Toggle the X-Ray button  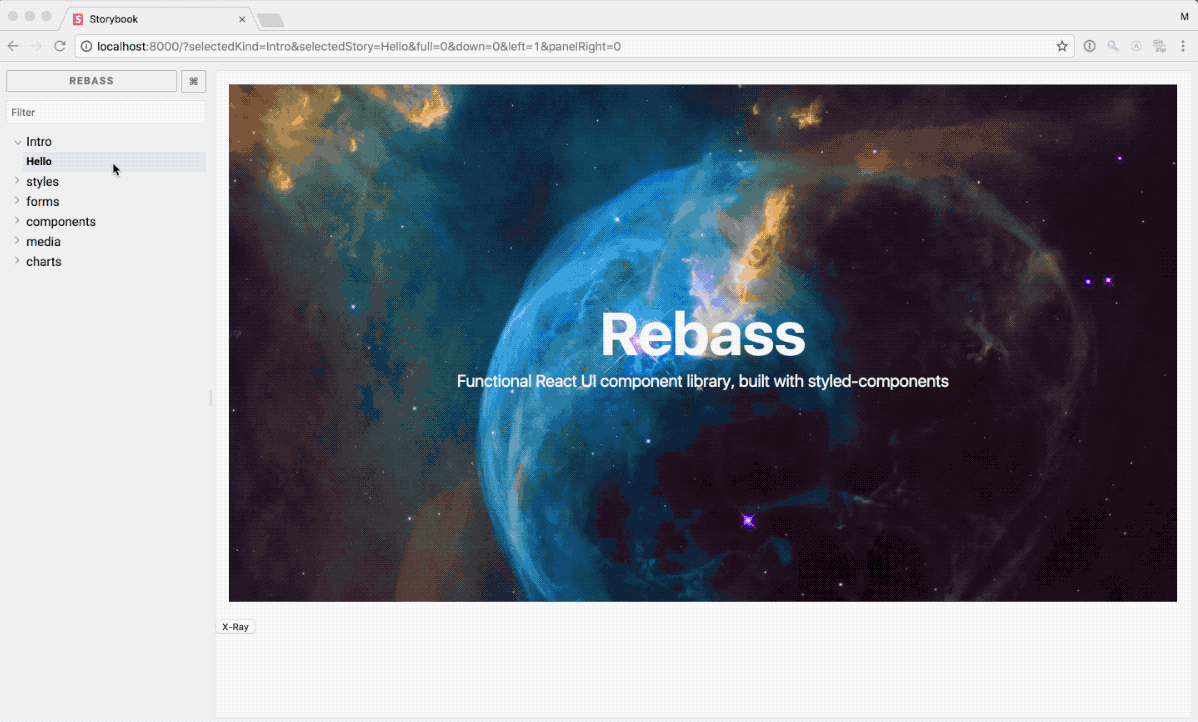click(235, 626)
